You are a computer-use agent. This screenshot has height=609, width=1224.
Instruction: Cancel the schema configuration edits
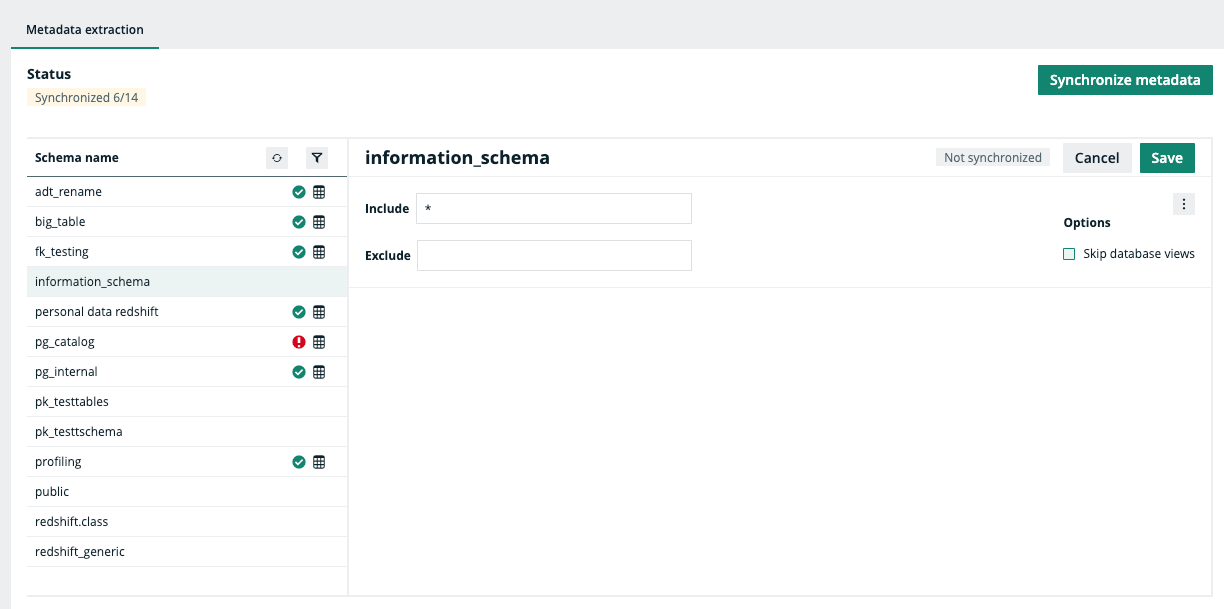[x=1097, y=158]
